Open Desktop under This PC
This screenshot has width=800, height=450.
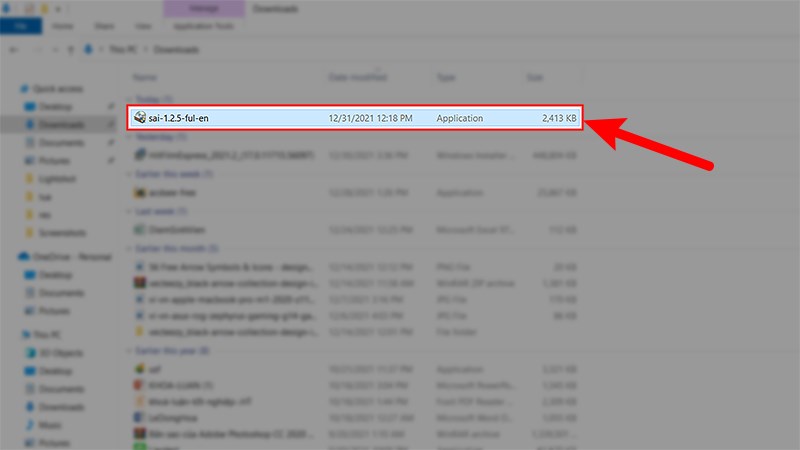click(x=55, y=371)
